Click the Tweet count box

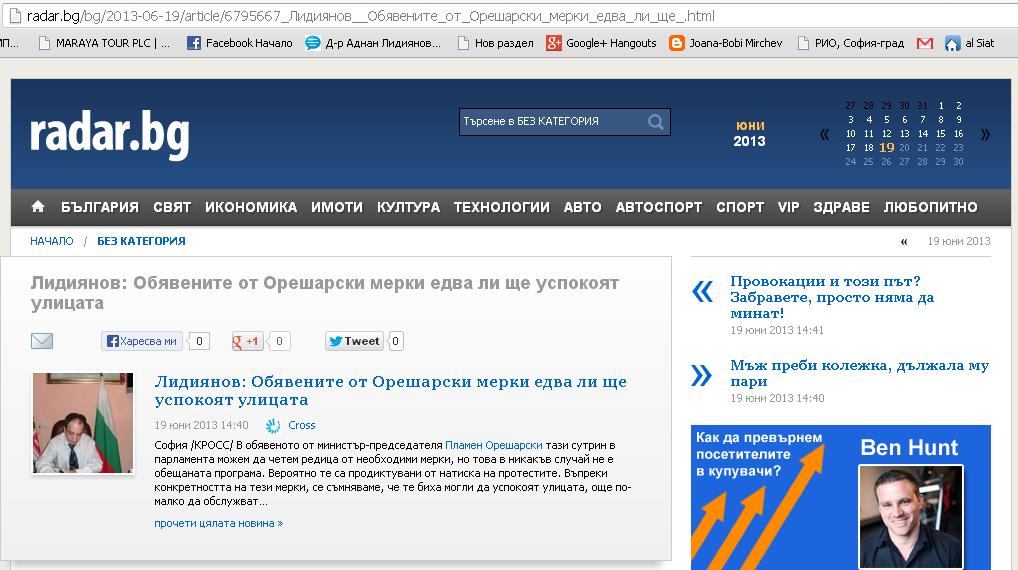[x=395, y=341]
